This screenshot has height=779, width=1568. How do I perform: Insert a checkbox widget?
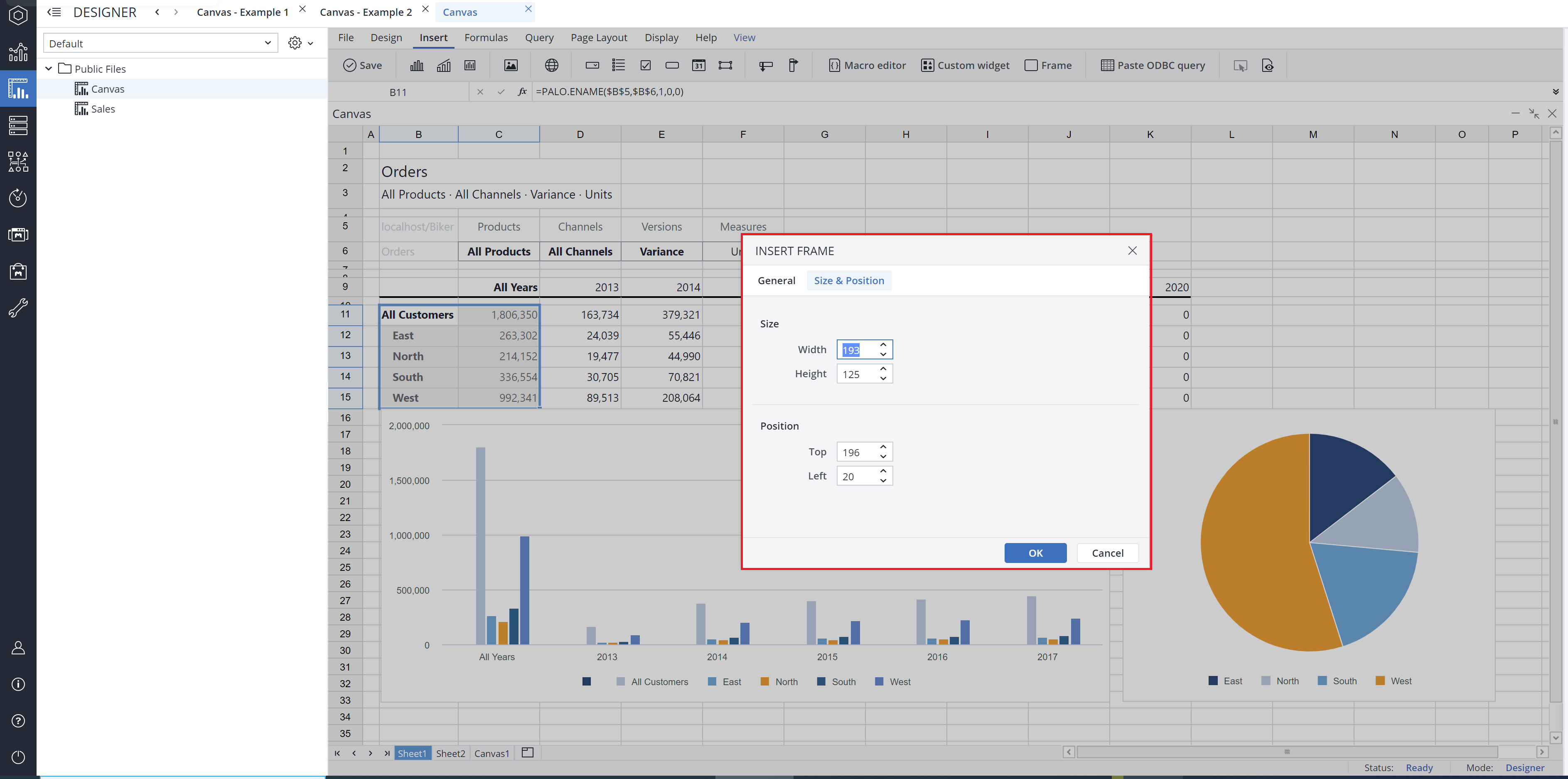point(645,65)
